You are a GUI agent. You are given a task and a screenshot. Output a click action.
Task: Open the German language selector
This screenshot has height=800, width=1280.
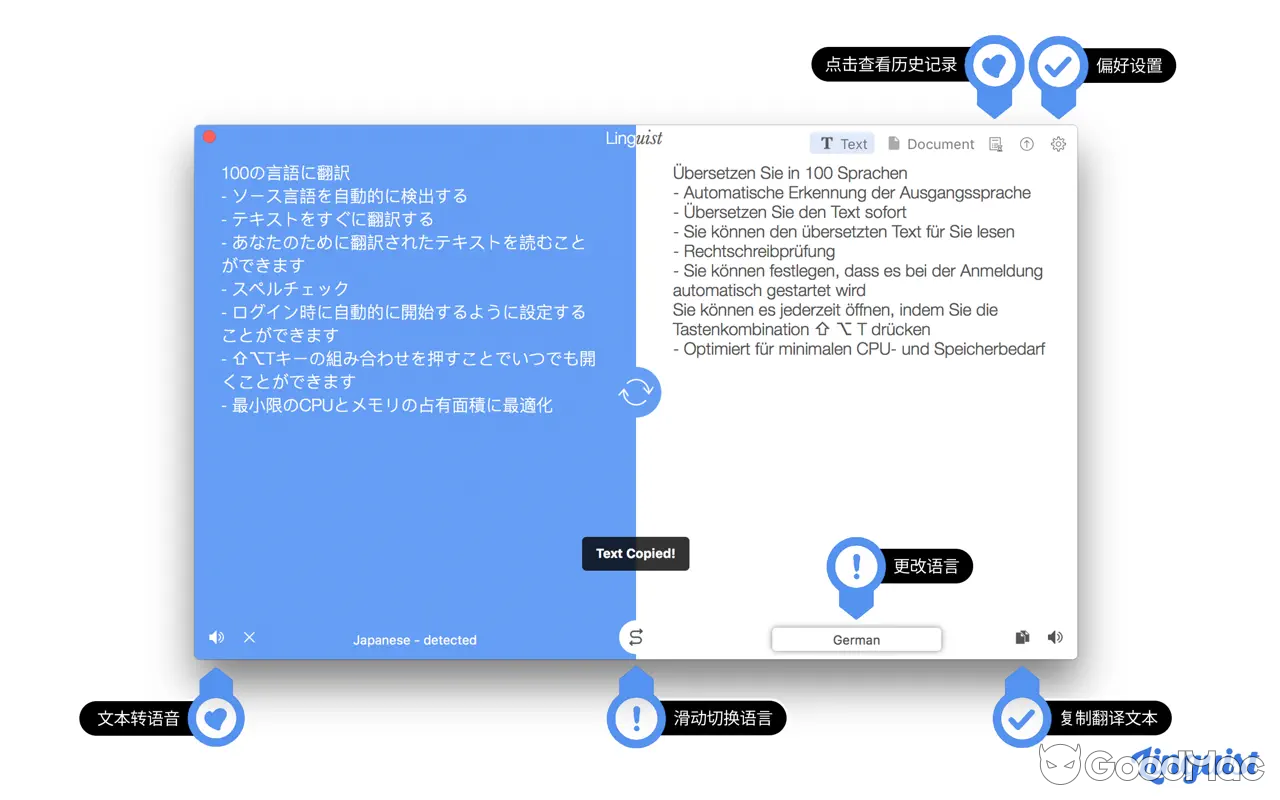click(856, 639)
